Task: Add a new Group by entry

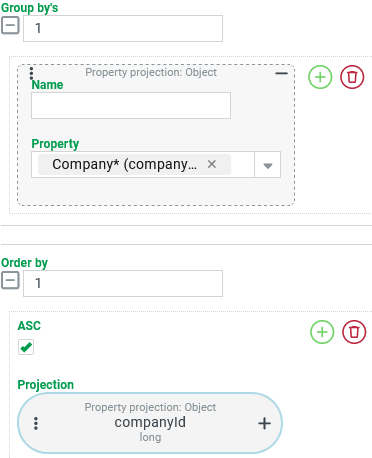Action: (x=320, y=77)
